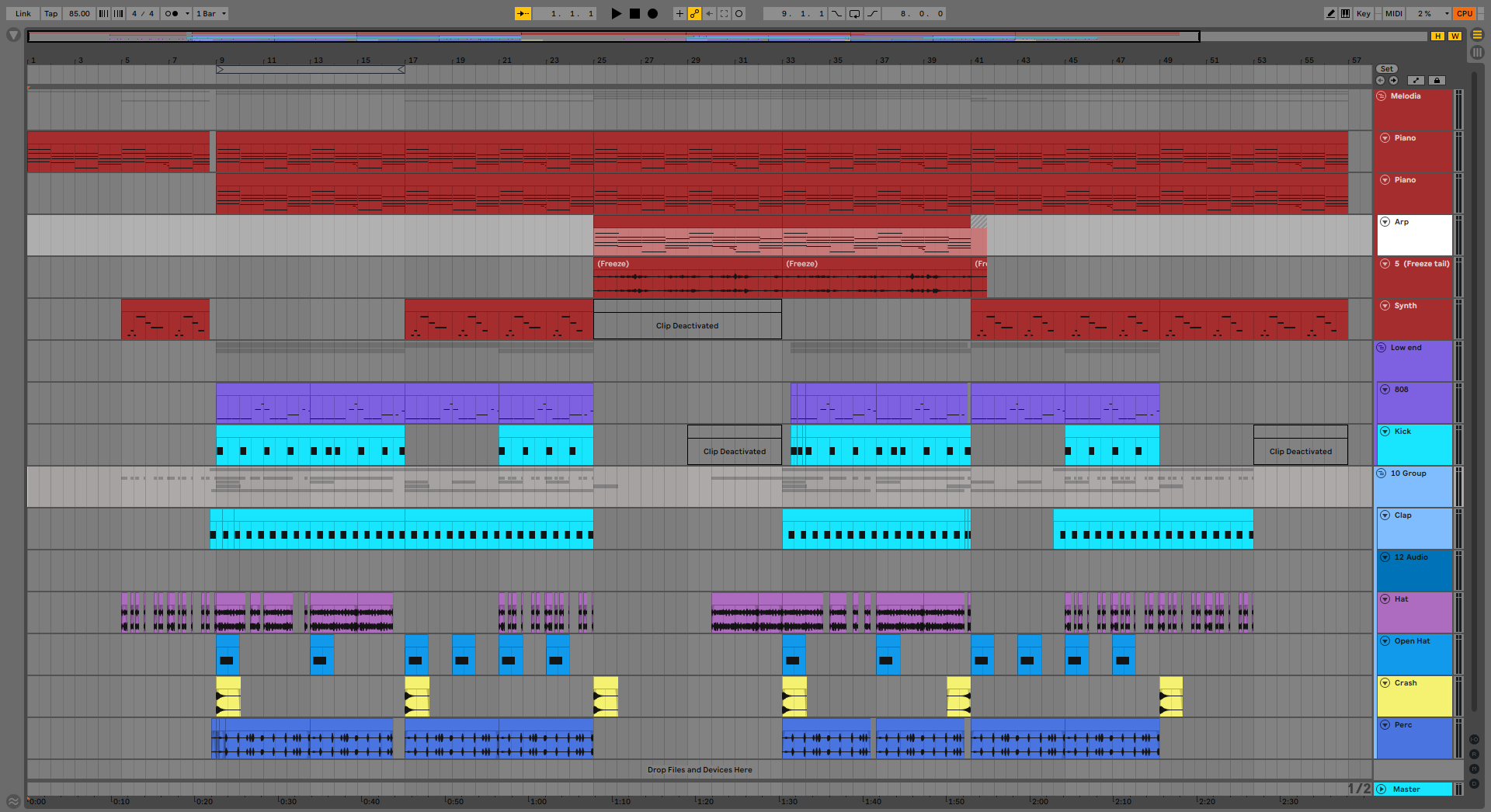Image resolution: width=1491 pixels, height=812 pixels.
Task: Click the arrangement overview zoom bar
Action: pyautogui.click(x=613, y=36)
